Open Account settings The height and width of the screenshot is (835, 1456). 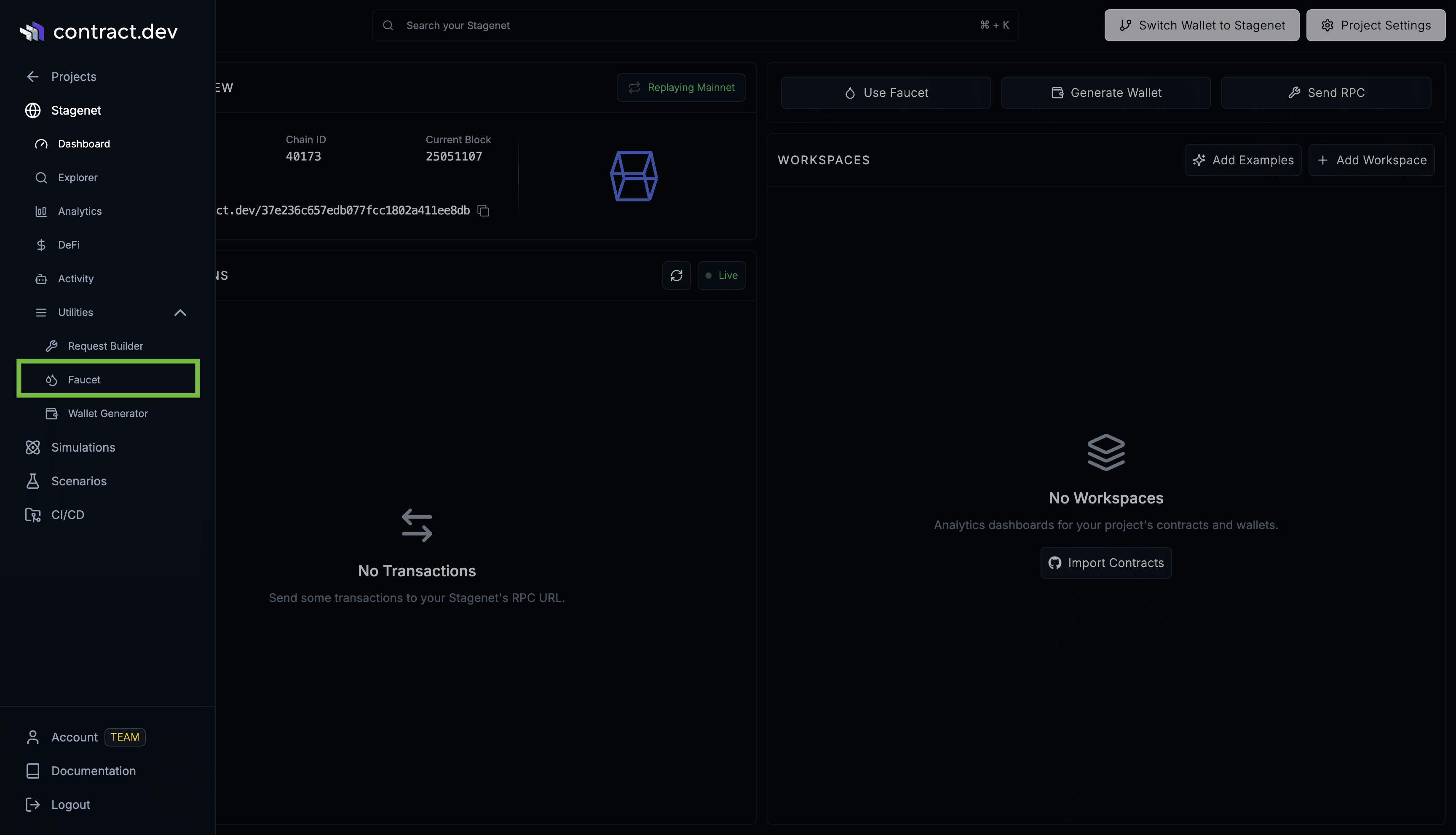74,737
